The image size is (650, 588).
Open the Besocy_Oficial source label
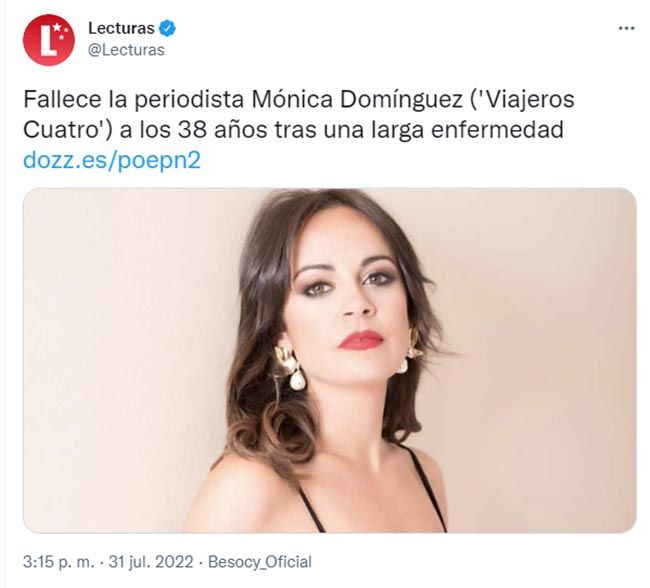pos(260,562)
